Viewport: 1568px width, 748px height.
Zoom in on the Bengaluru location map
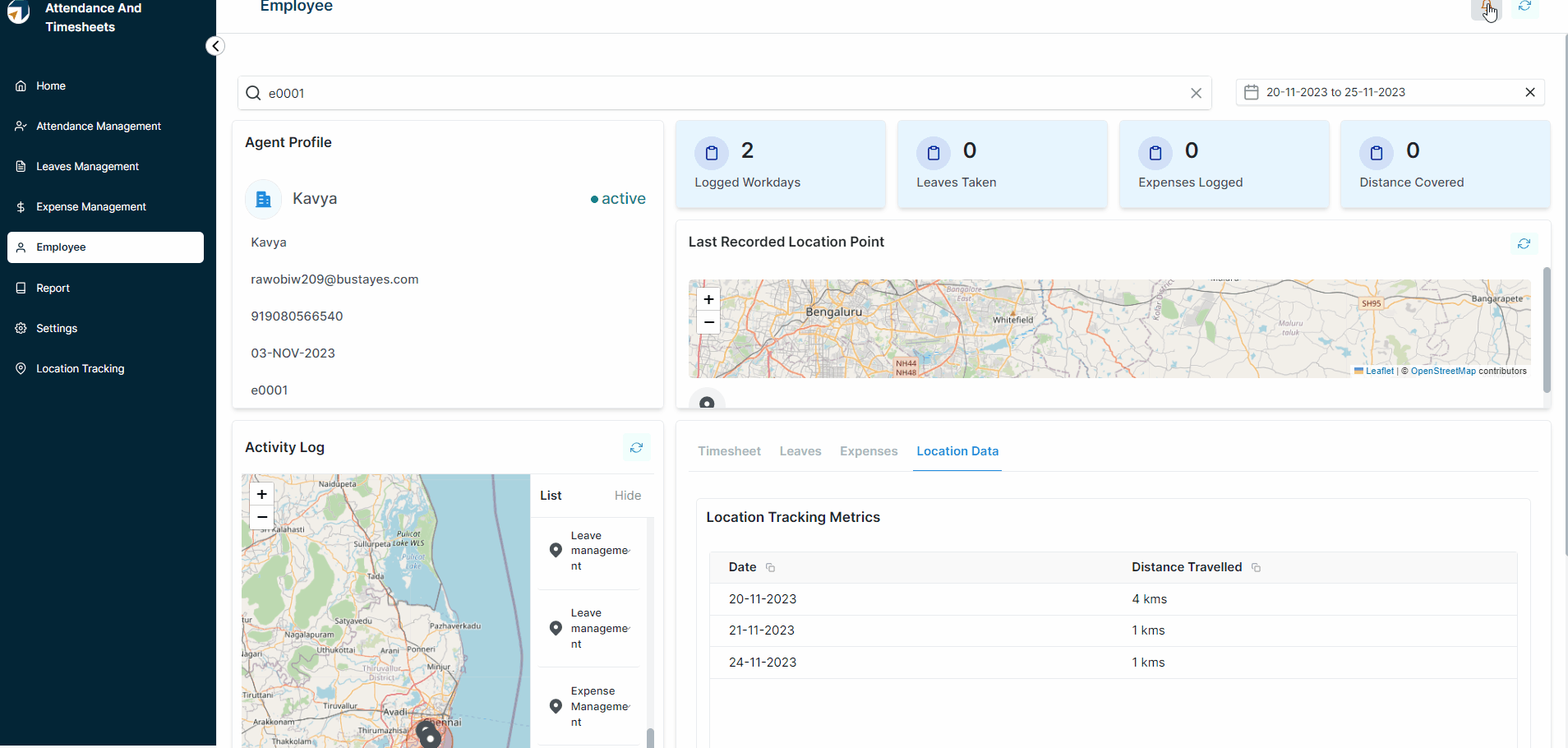[x=708, y=299]
